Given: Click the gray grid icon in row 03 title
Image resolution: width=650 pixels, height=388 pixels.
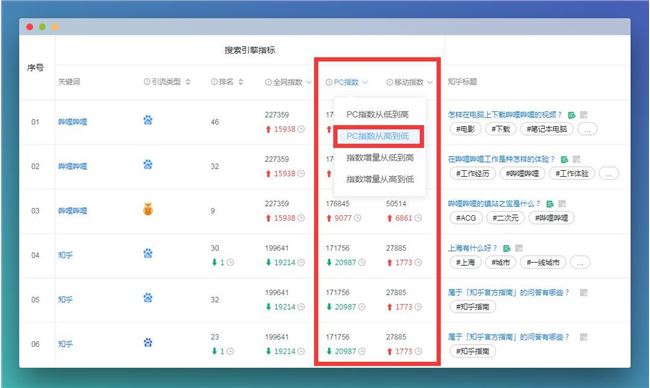Looking at the screenshot, I should [562, 204].
